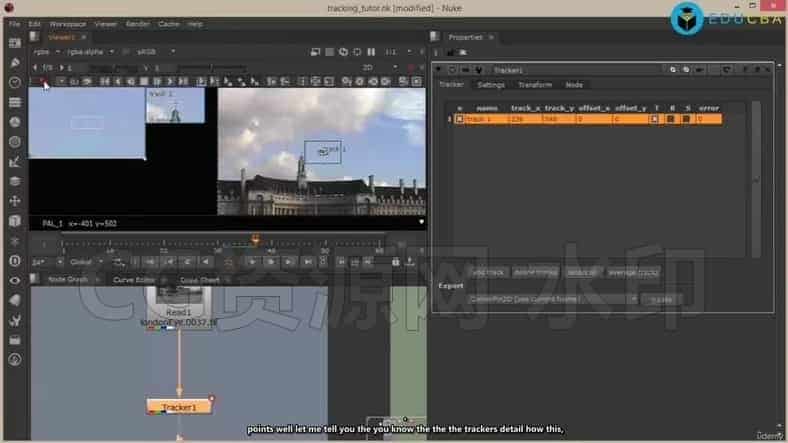
Task: Click the Deep nodes icon in left toolbar
Action: [x=15, y=260]
